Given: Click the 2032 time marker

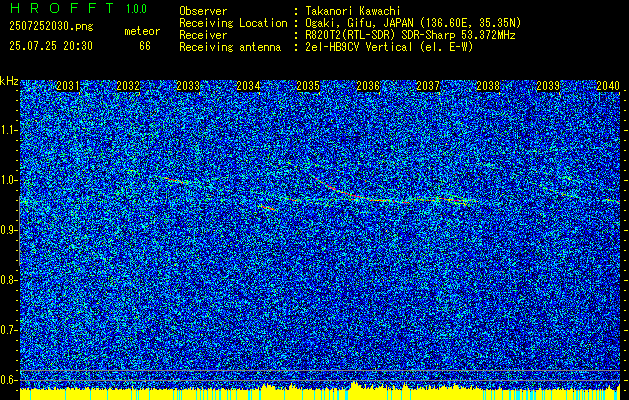Looking at the screenshot, I should [128, 86].
